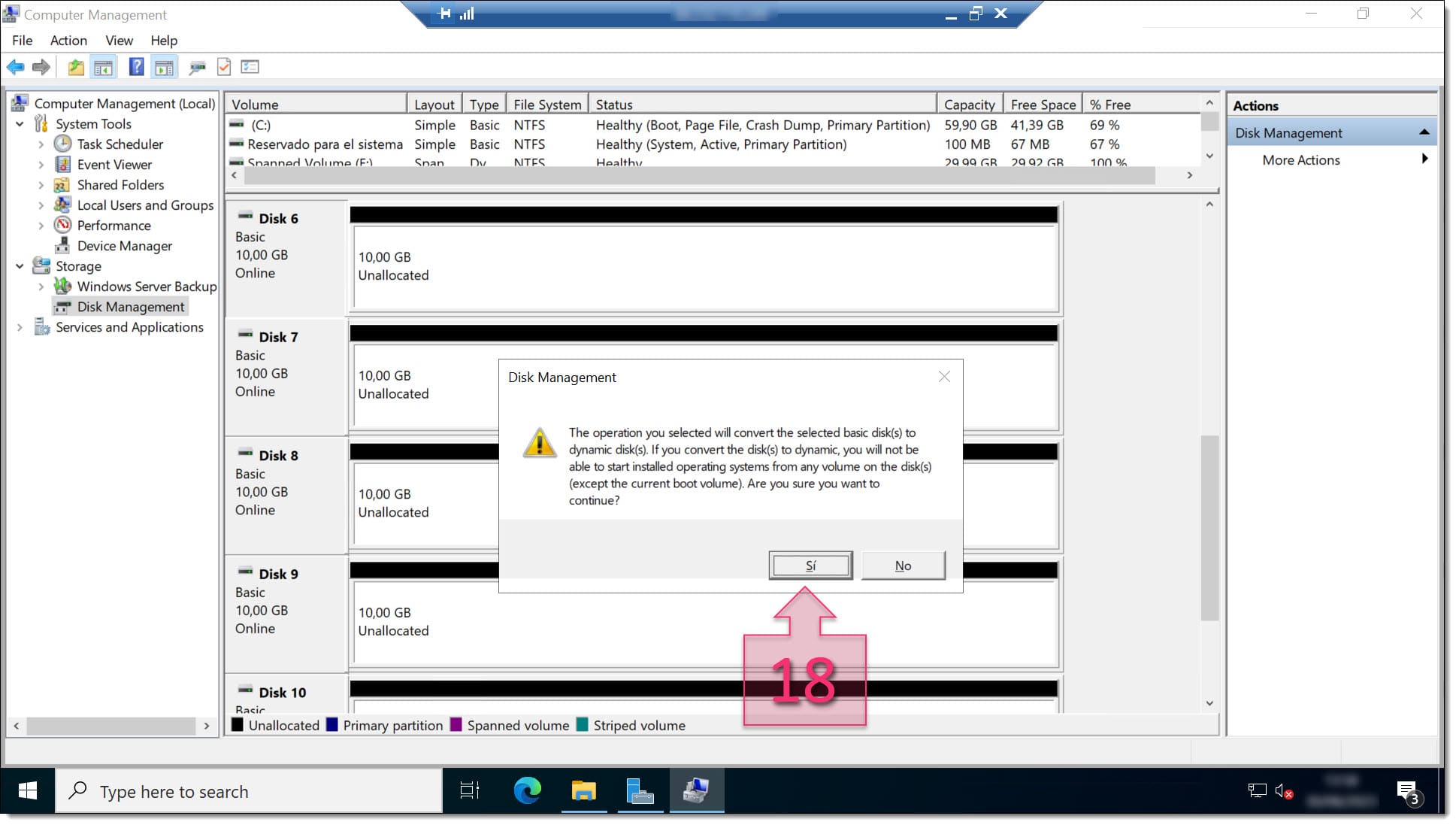Click the tree pane horizontal scrollbar
The width and height of the screenshot is (1456, 825).
[x=110, y=726]
